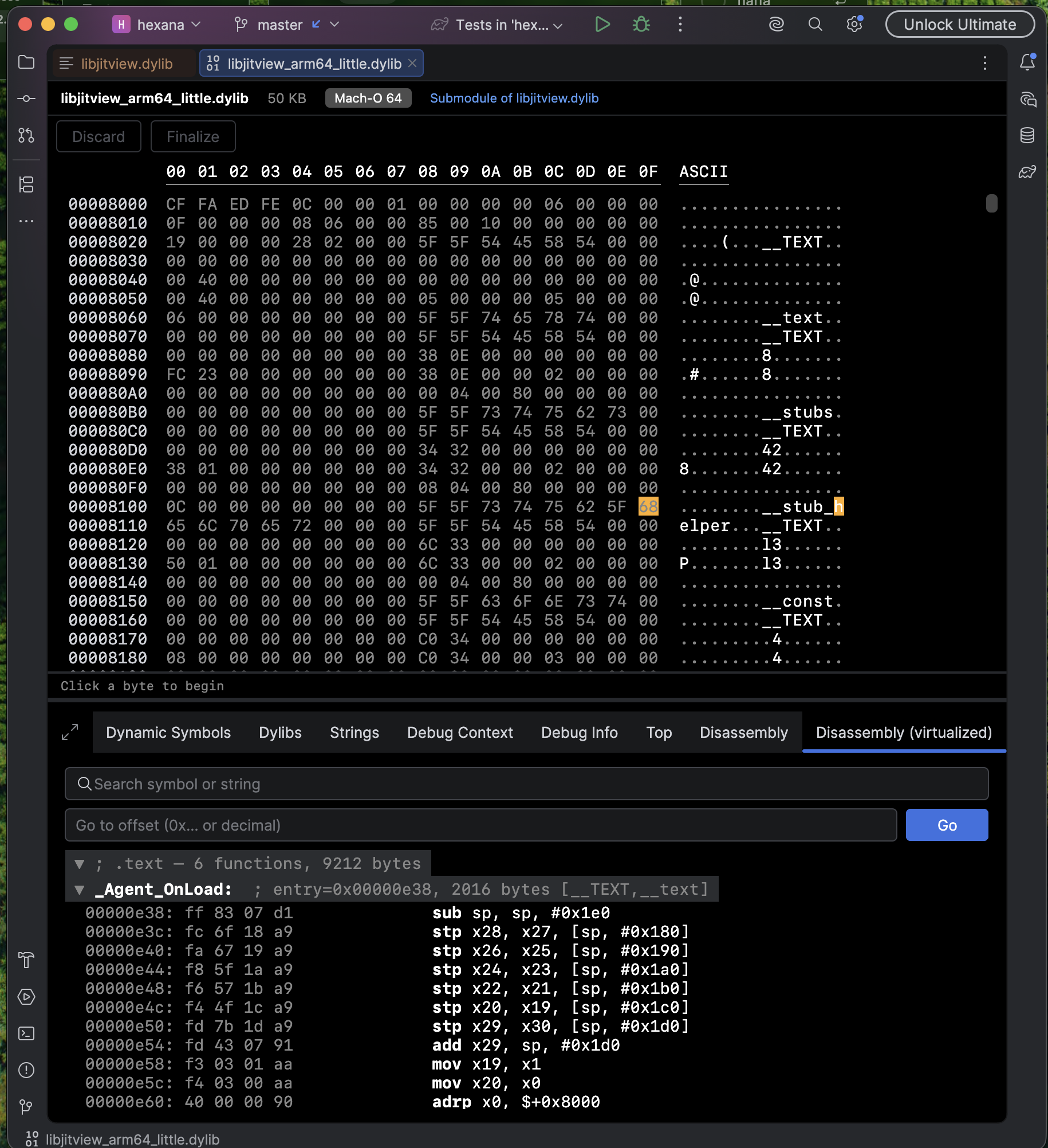
Task: Click the highlighted ASCII character h
Action: [x=838, y=506]
